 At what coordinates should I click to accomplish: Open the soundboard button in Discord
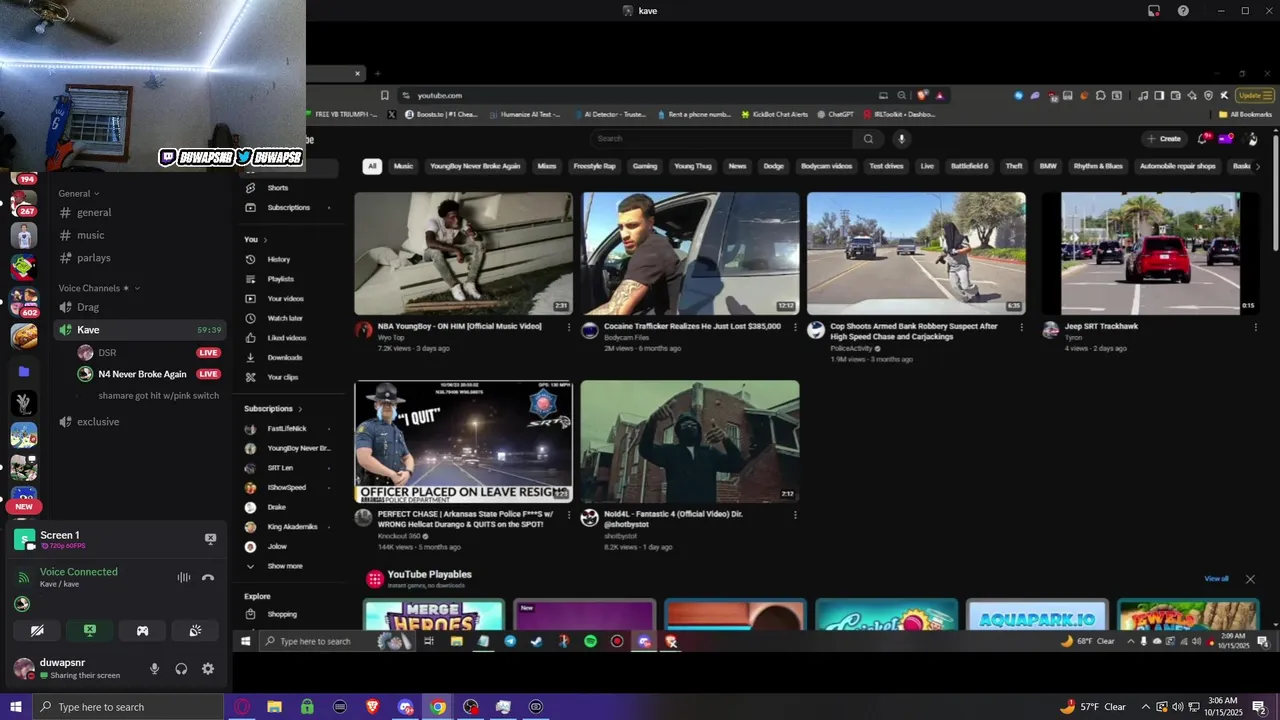pyautogui.click(x=195, y=631)
